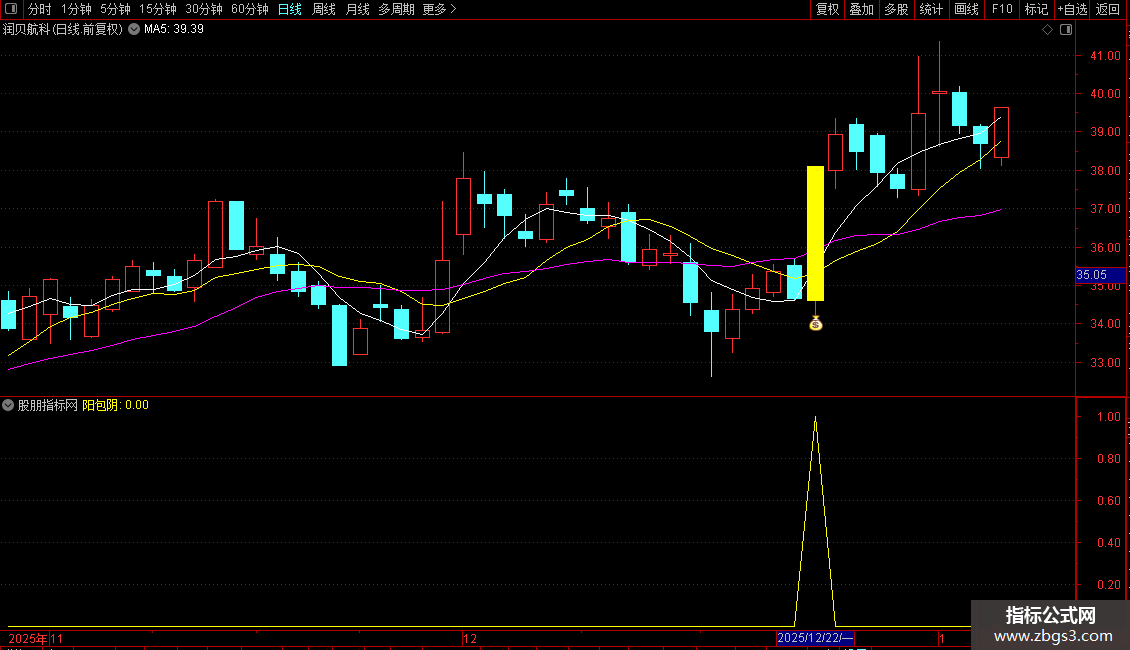This screenshot has height=650, width=1130.
Task: Click the 返回 back button
Action: (x=1108, y=9)
